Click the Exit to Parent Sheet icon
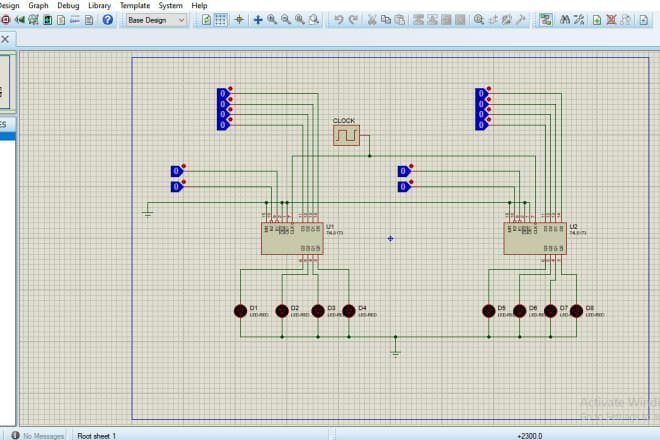This screenshot has width=660, height=440. click(x=625, y=20)
